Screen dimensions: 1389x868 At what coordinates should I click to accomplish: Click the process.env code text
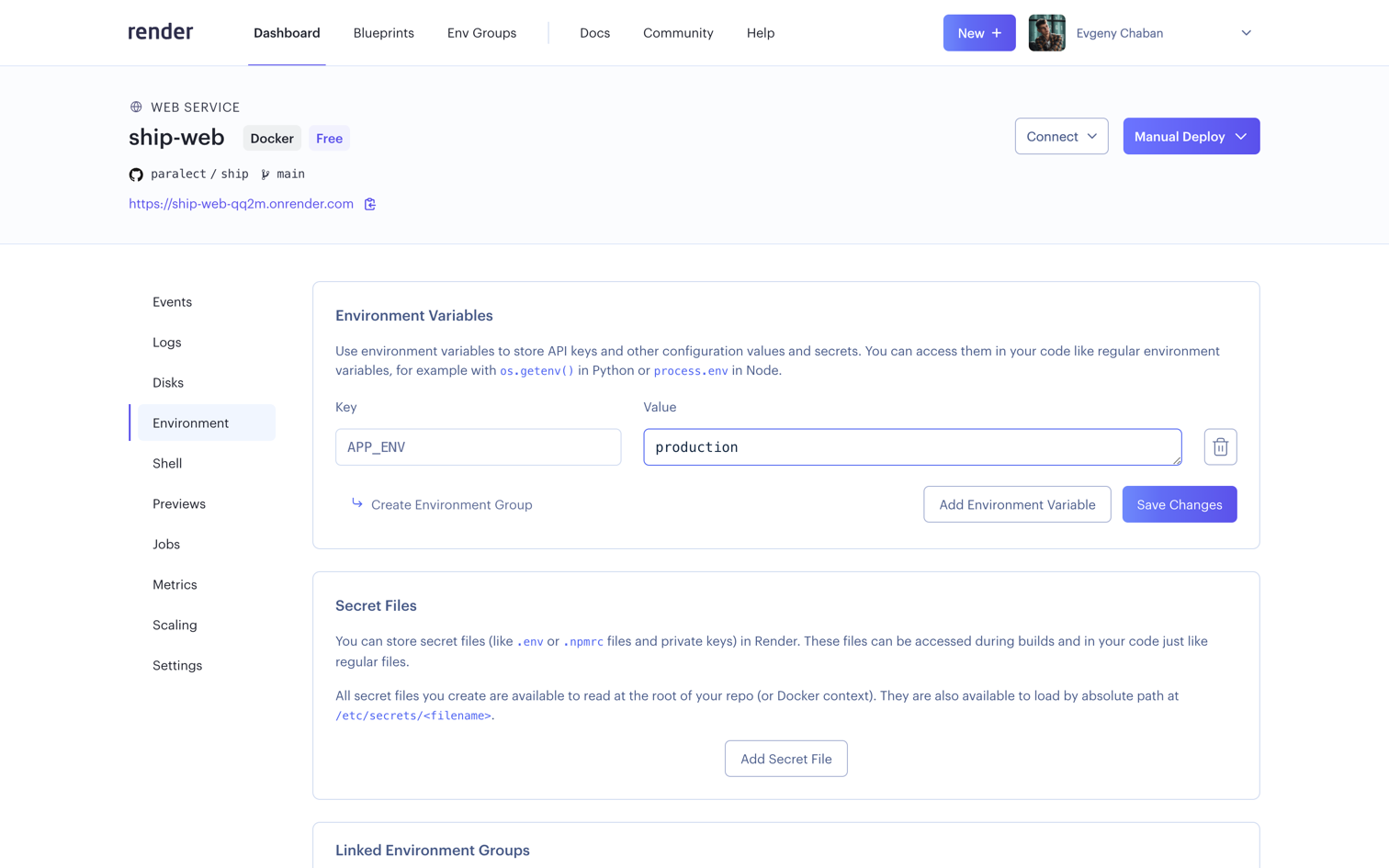691,371
